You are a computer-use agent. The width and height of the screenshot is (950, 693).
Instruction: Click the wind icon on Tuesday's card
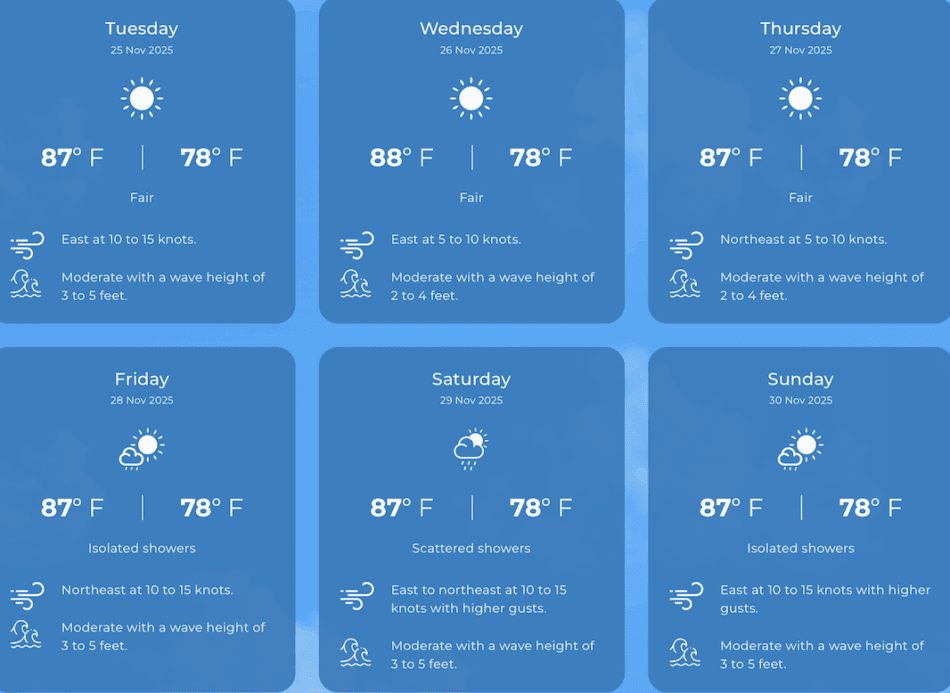tap(27, 244)
